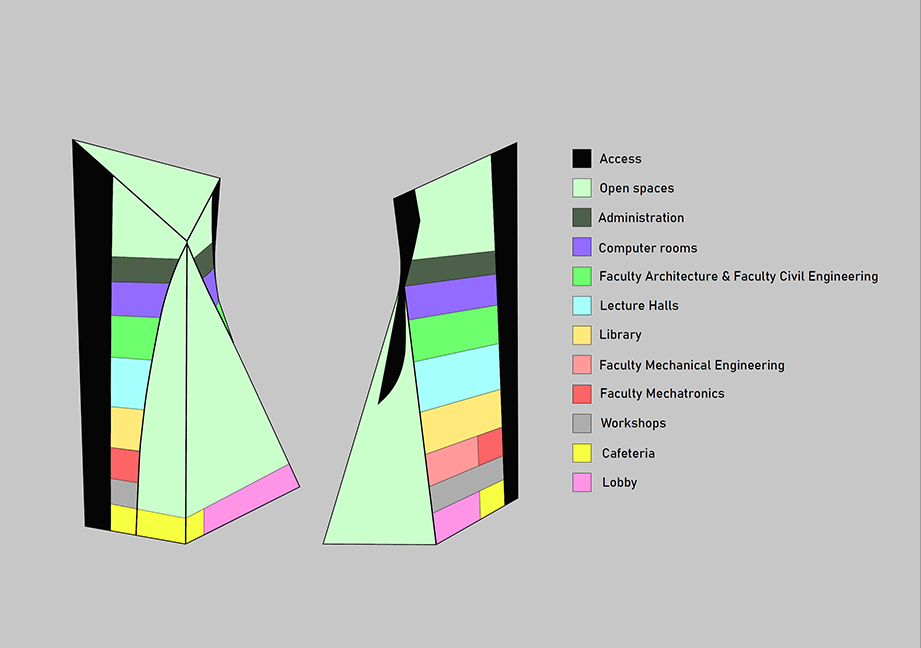Click the 'Computer rooms' legend label
Screen dimensions: 921x648
[648, 248]
